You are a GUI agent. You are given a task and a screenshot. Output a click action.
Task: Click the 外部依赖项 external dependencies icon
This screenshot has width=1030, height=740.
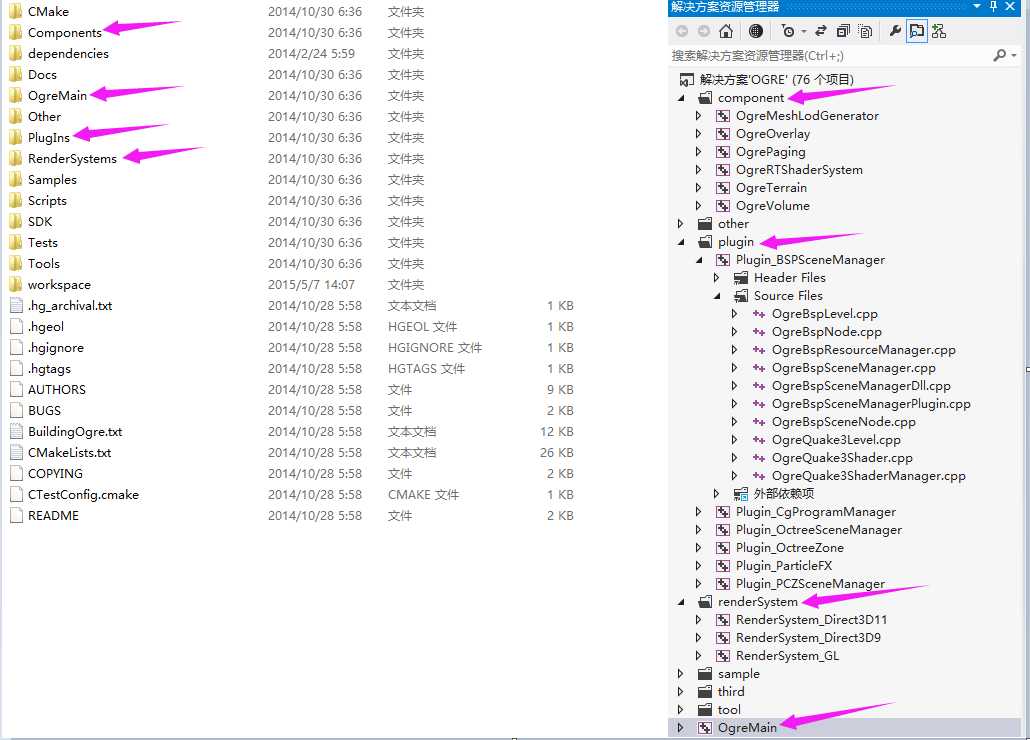(x=740, y=494)
